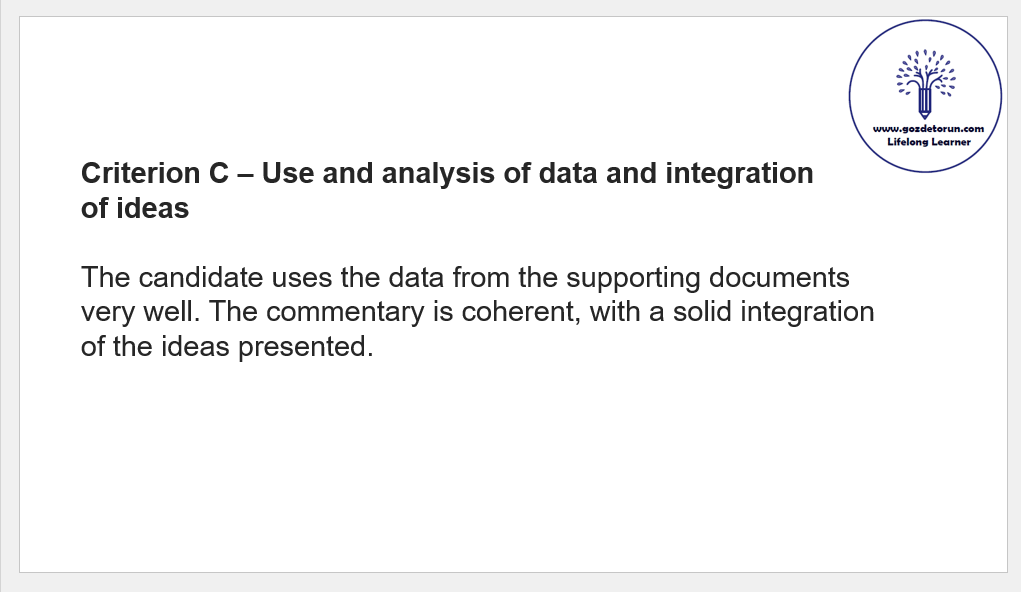
Task: Click the gray margin left of the slide
Action: (x=9, y=300)
